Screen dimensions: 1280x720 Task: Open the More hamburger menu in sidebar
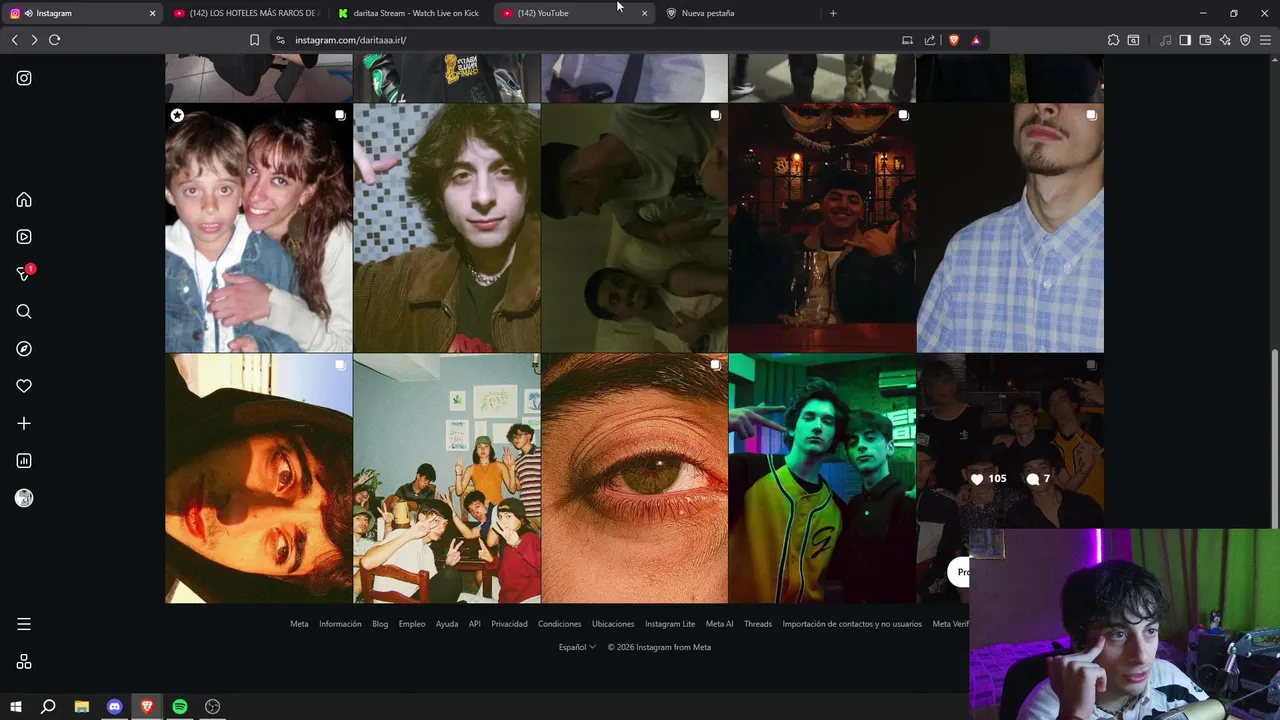[x=24, y=624]
